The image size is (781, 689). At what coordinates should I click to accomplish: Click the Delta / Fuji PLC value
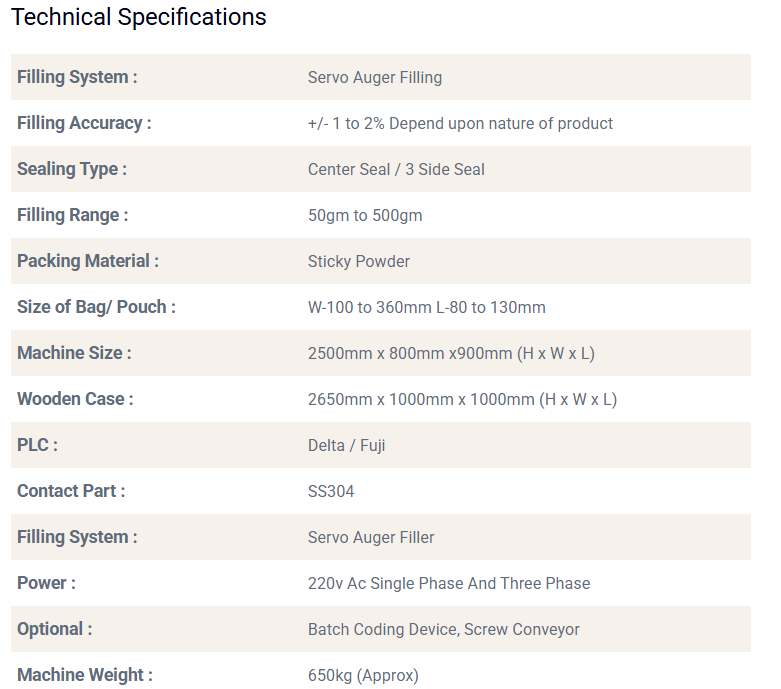pos(346,445)
